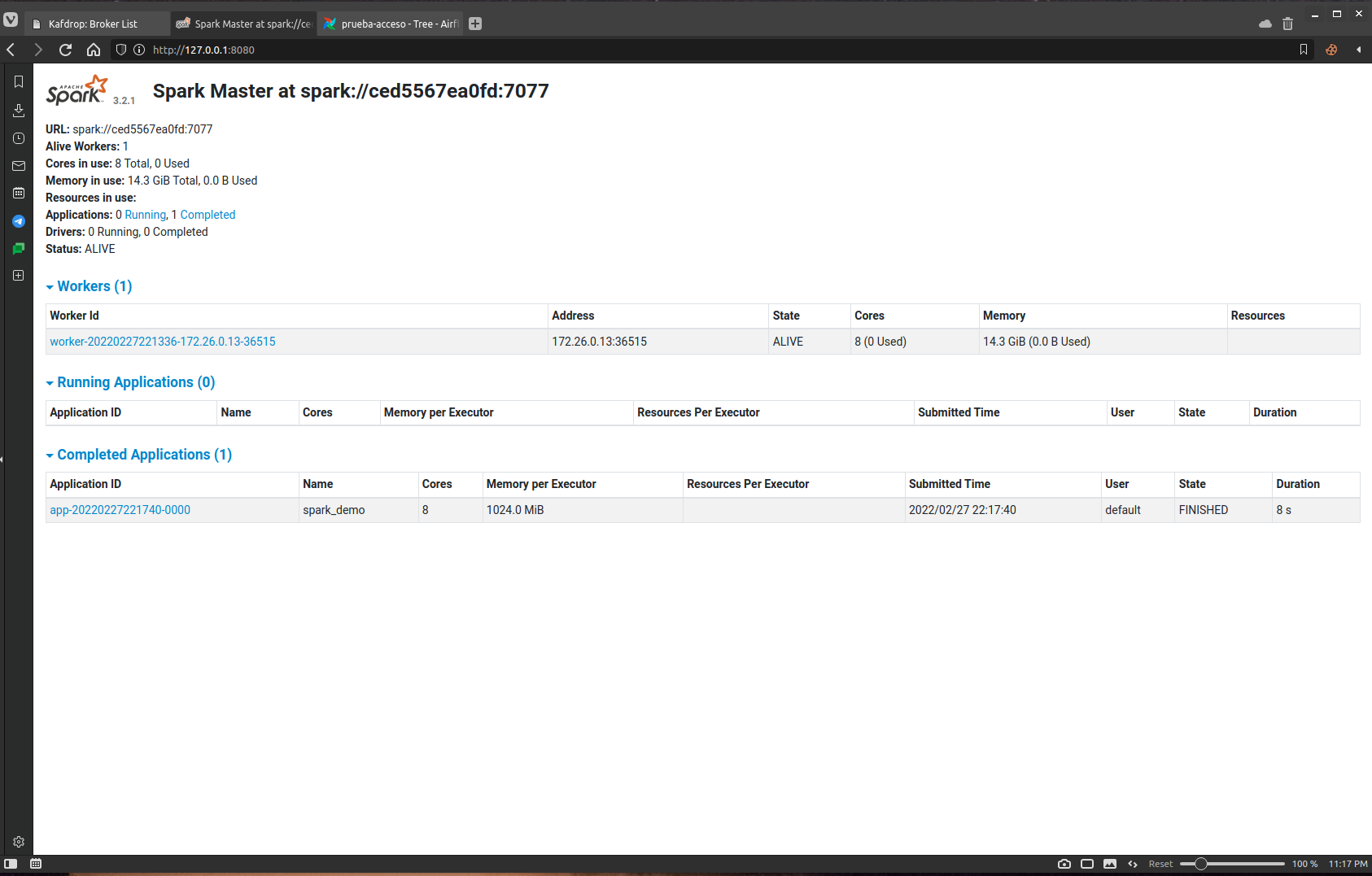Screen dimensions: 1372x876
Task: Open page actions icon in status bar
Action: click(x=1133, y=864)
